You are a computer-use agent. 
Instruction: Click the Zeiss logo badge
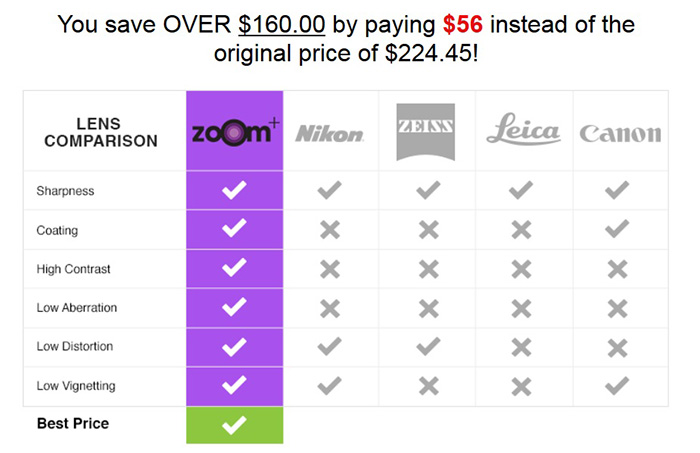tap(425, 132)
